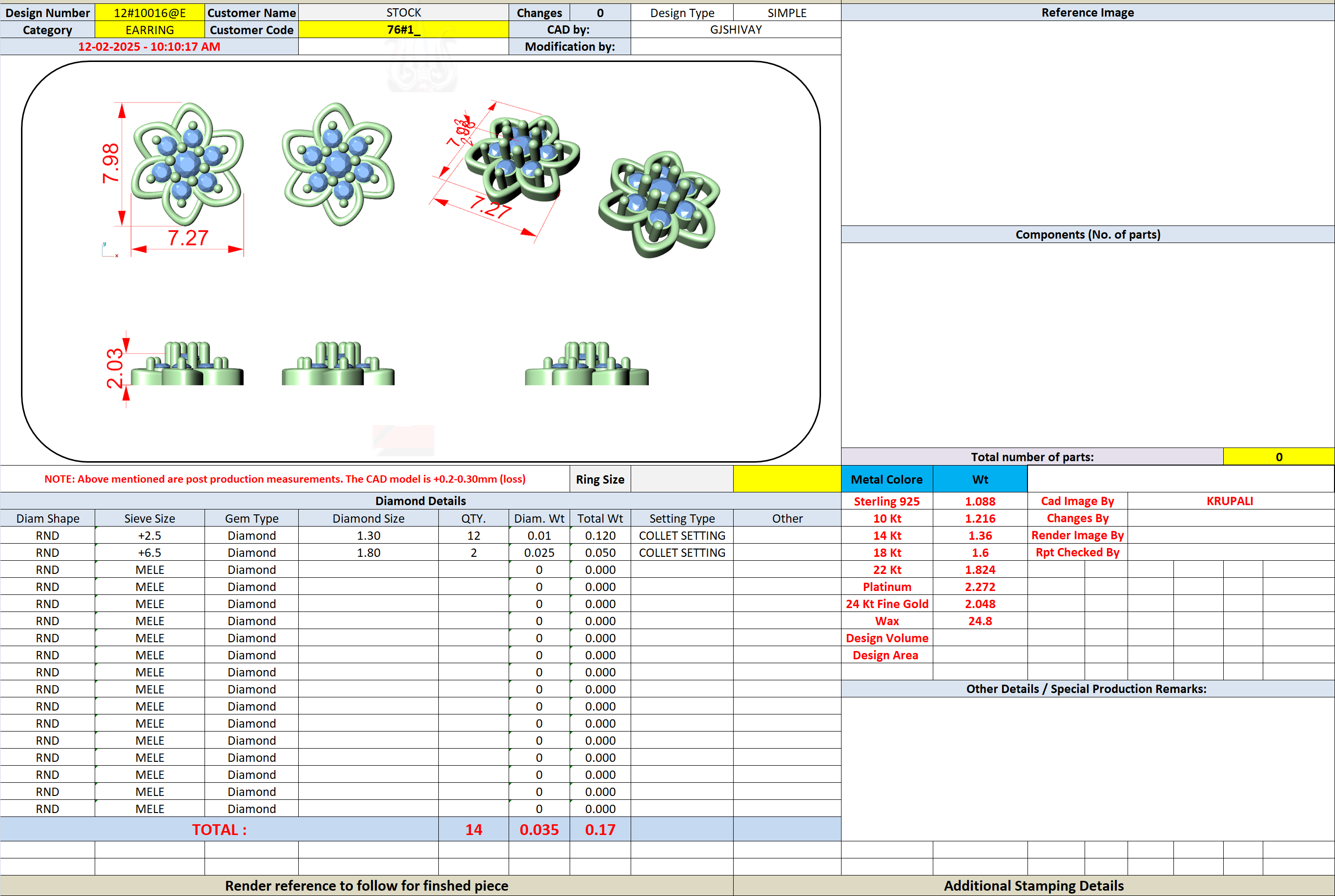Click the second top-view flower render
Screen dimensions: 1335x896
(338, 164)
